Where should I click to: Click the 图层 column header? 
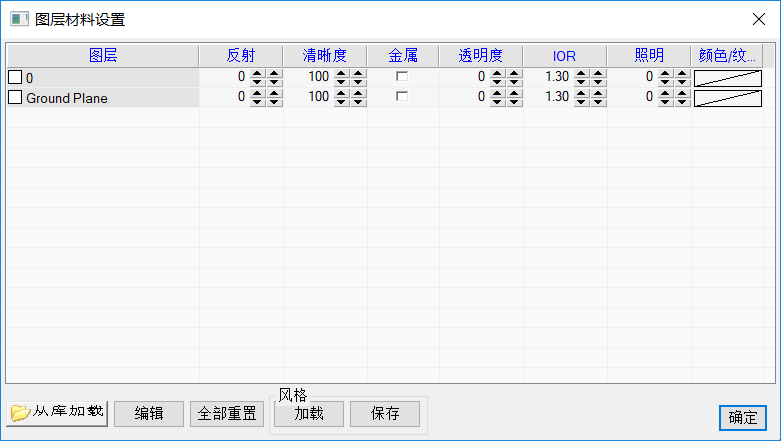(103, 55)
